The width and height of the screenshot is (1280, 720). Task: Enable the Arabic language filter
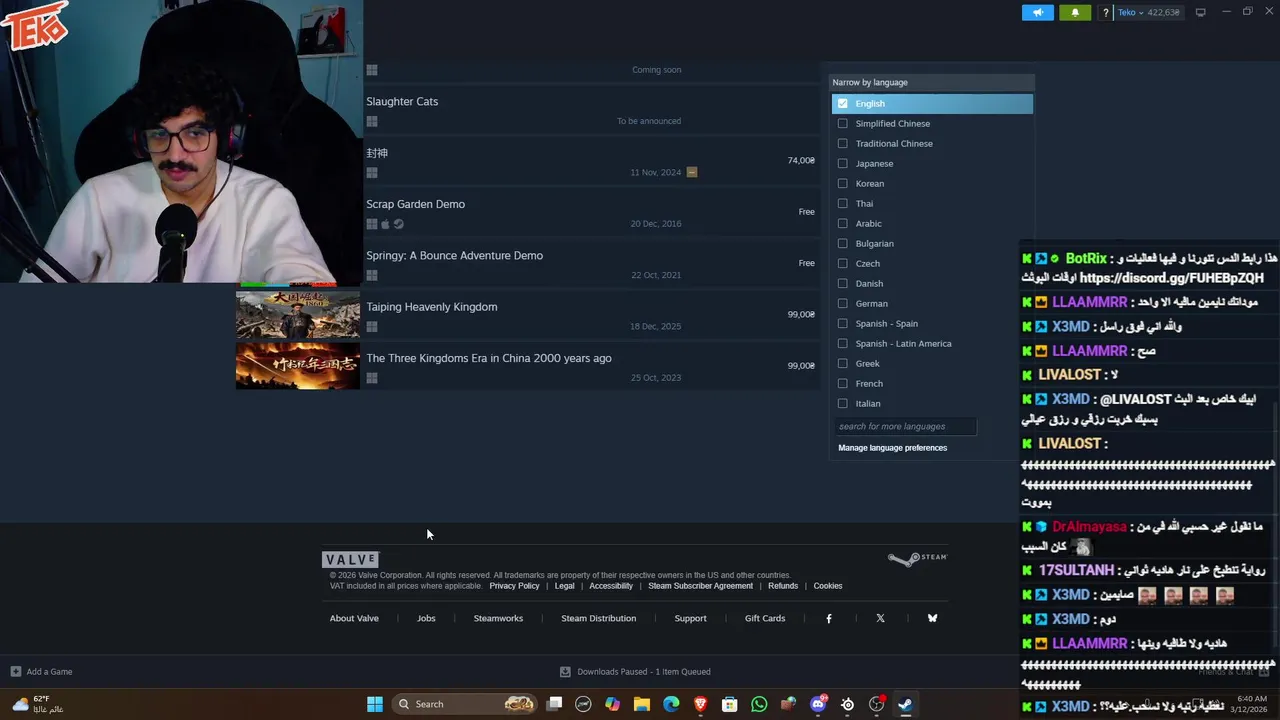click(x=842, y=223)
